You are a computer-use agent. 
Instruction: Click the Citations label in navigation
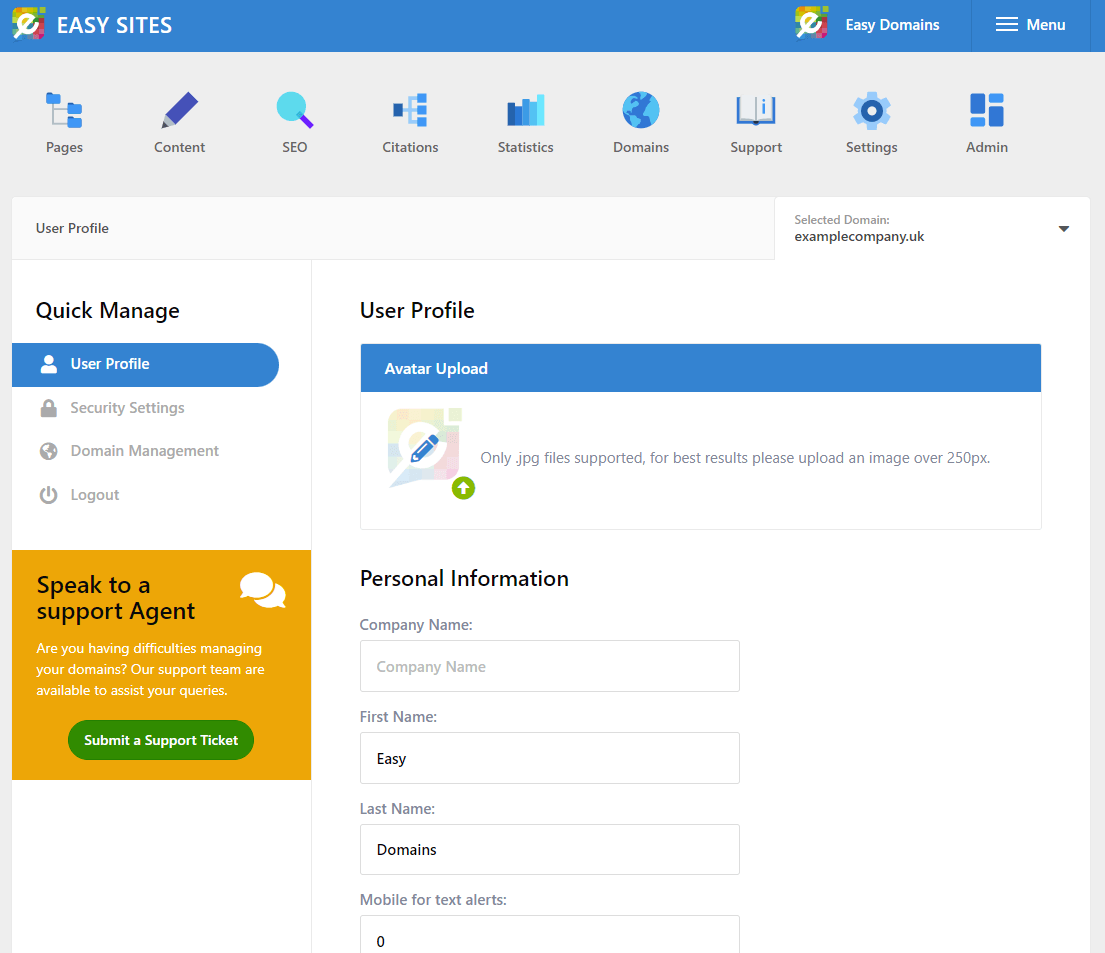(410, 147)
